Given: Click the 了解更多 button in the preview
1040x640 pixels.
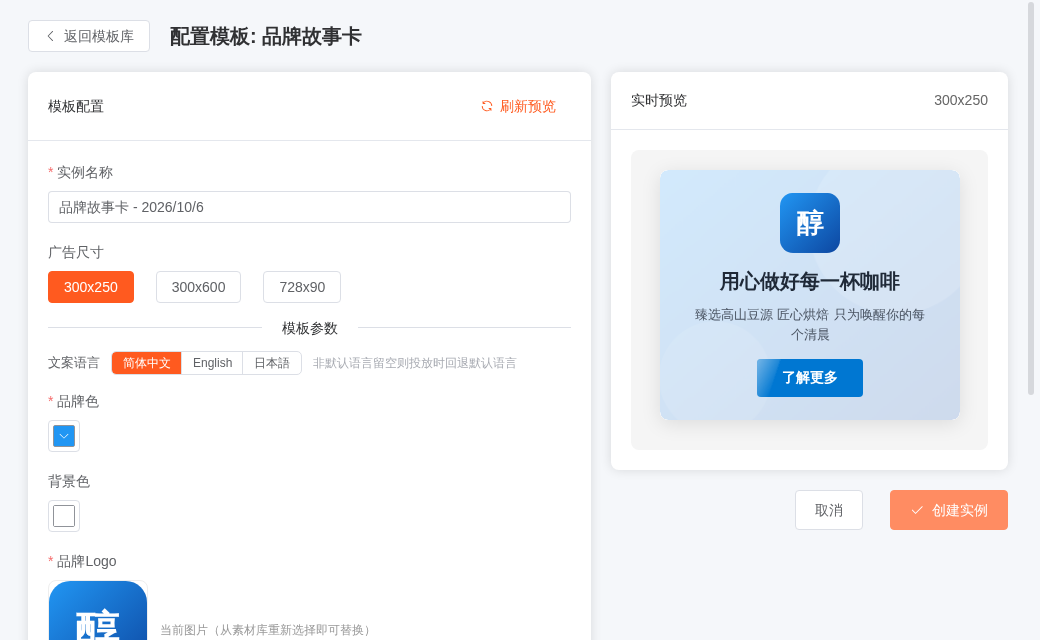Looking at the screenshot, I should click(x=809, y=378).
